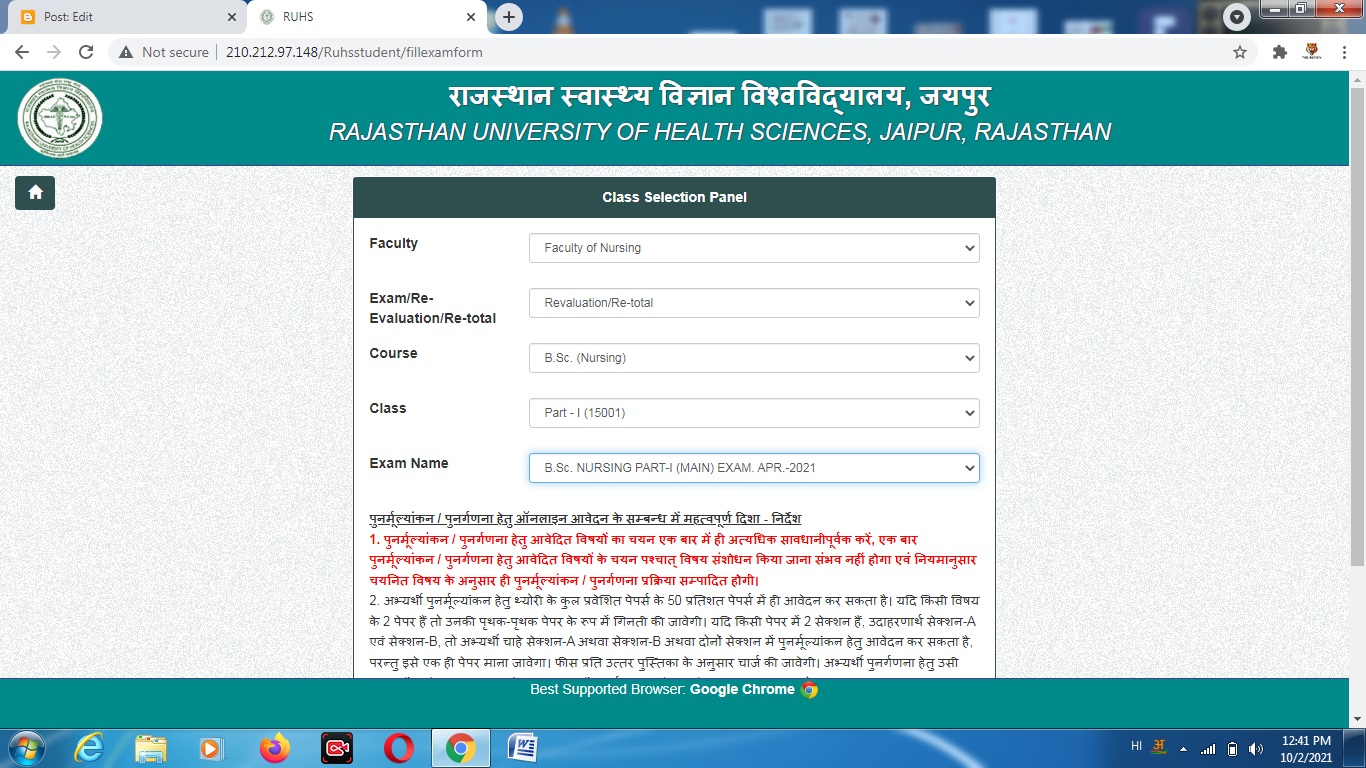Open Windows Explorer from the taskbar
This screenshot has height=768, width=1366.
[x=151, y=748]
